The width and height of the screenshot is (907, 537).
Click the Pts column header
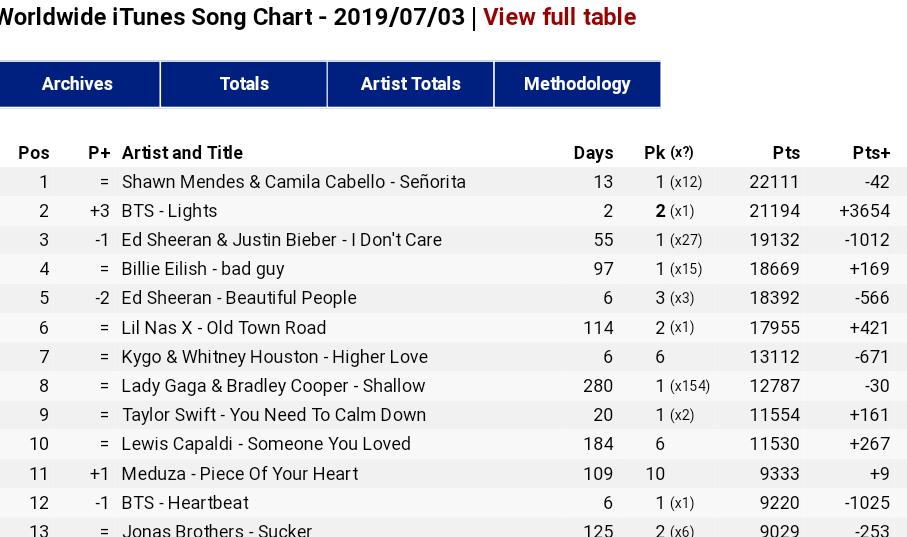786,153
